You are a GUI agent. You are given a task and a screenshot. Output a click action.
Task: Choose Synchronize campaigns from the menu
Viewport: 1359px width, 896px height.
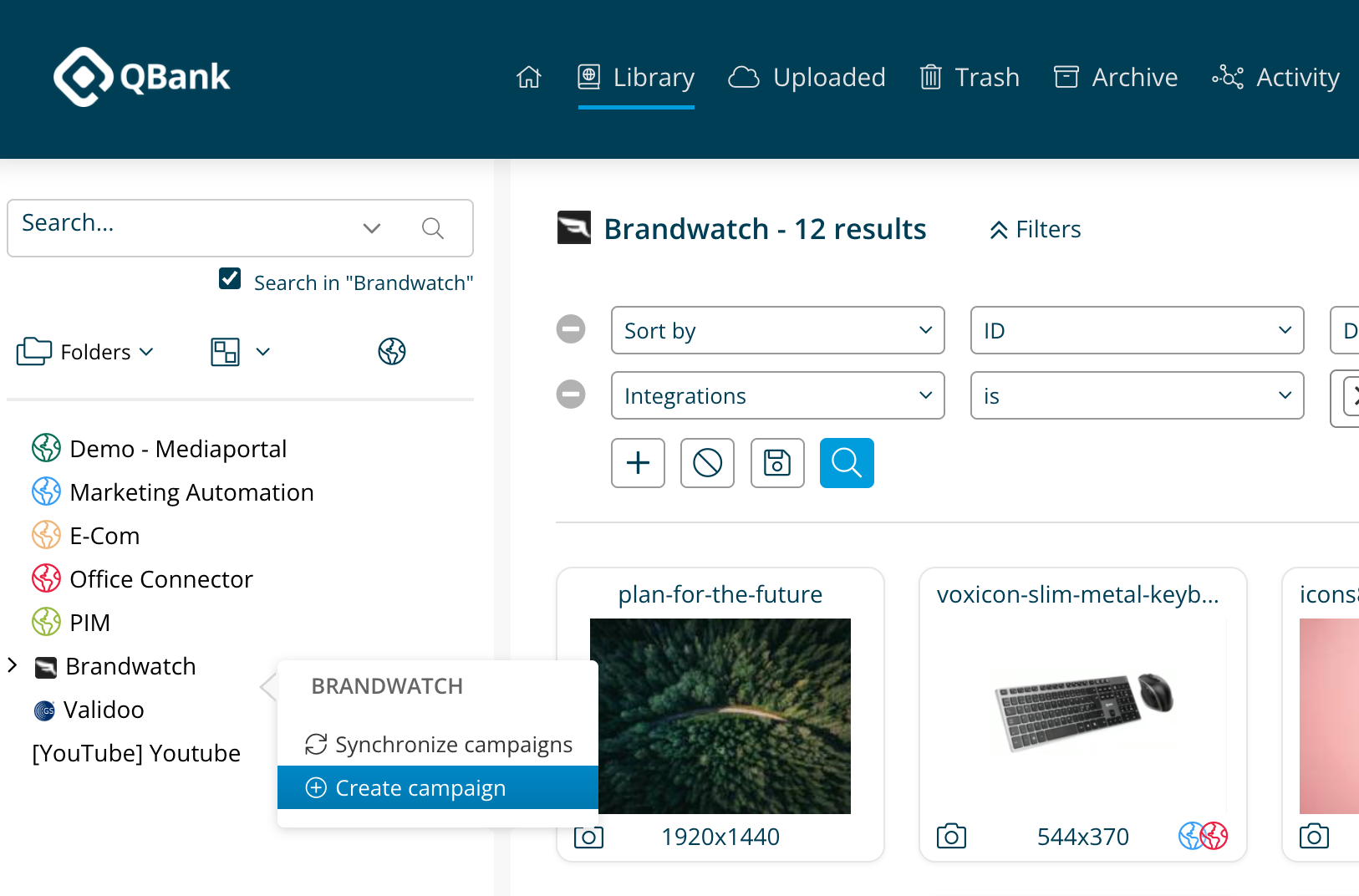438,744
